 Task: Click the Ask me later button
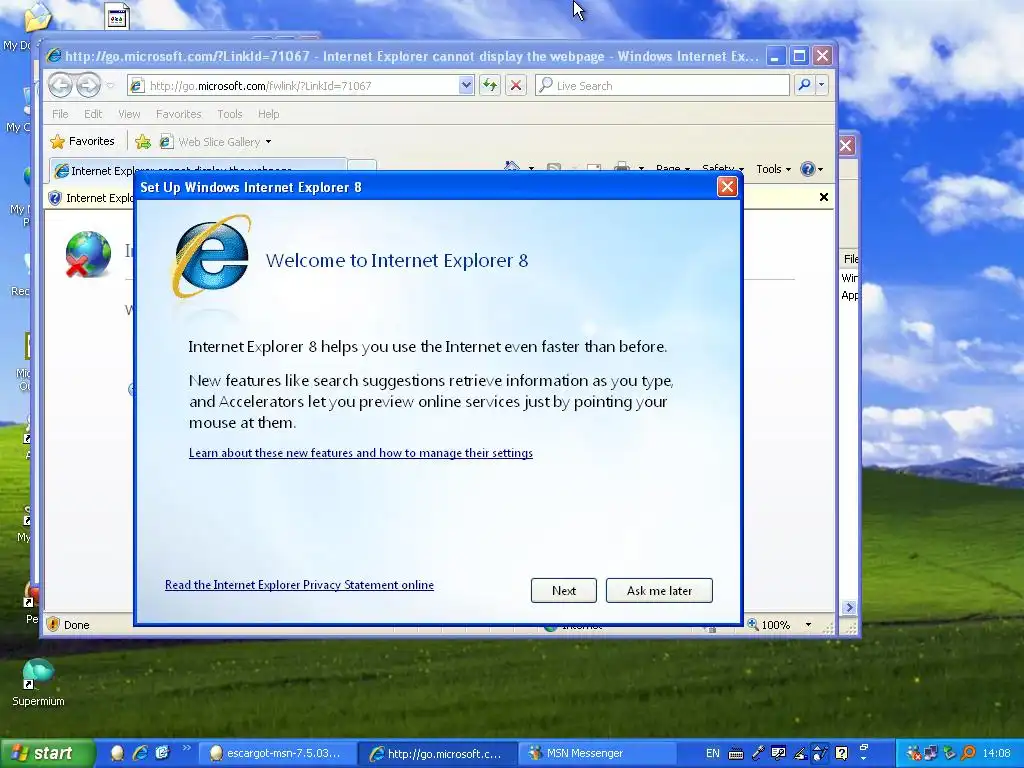click(659, 590)
